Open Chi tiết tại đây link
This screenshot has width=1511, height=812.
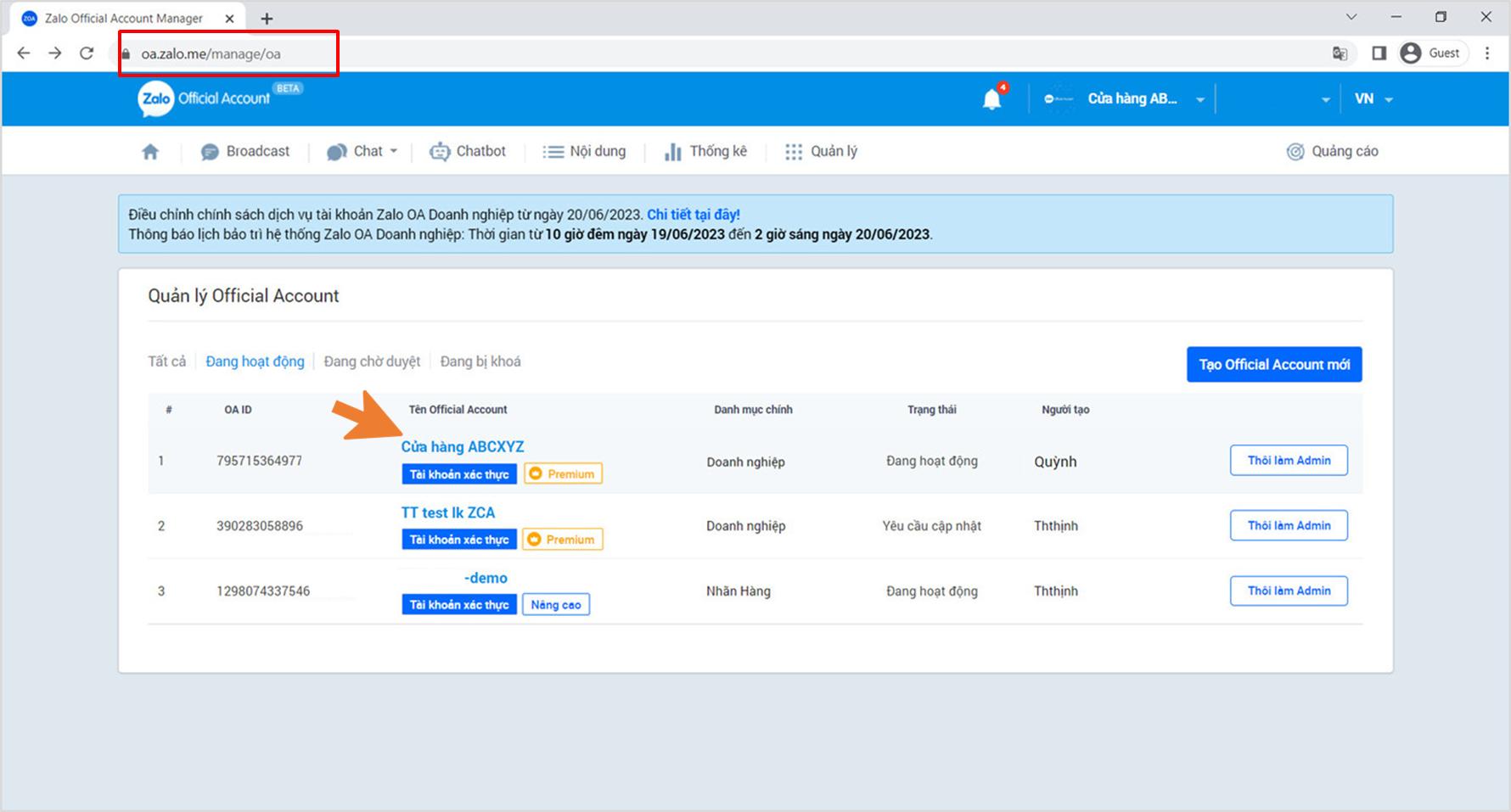[694, 215]
